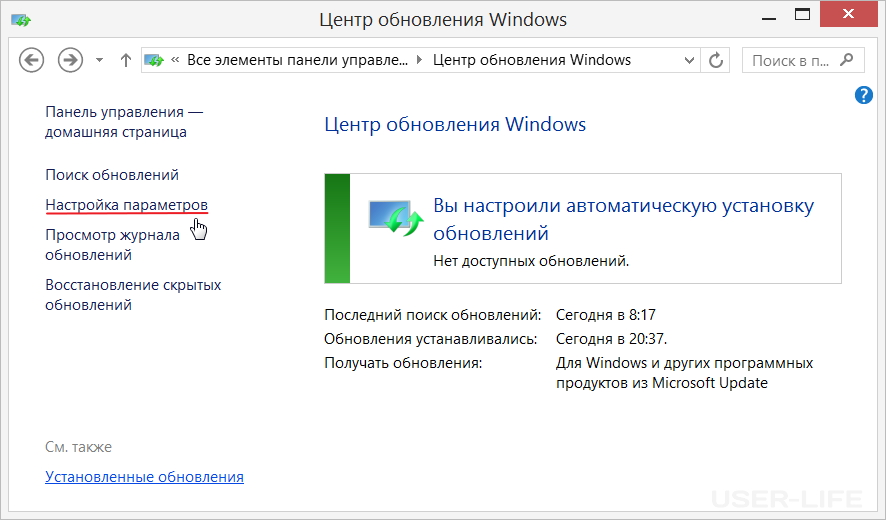The height and width of the screenshot is (520, 886).
Task: Click the location icon in the address bar
Action: click(x=154, y=60)
